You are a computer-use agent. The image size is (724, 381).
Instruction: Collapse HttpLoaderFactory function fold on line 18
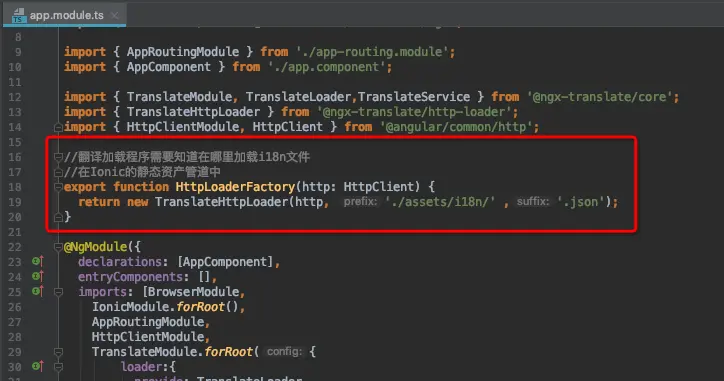(58, 187)
